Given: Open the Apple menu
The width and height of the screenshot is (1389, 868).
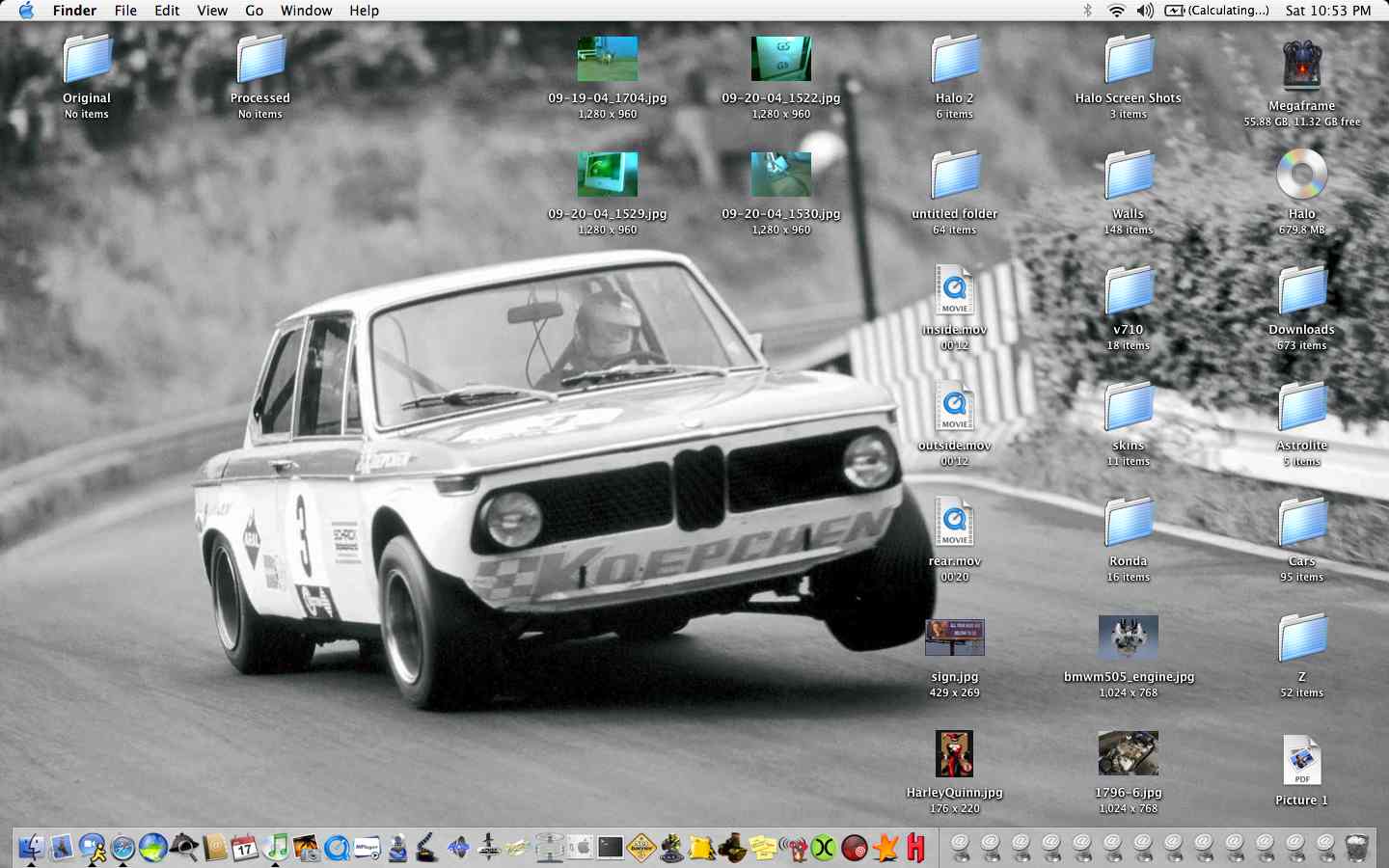Looking at the screenshot, I should [x=26, y=11].
